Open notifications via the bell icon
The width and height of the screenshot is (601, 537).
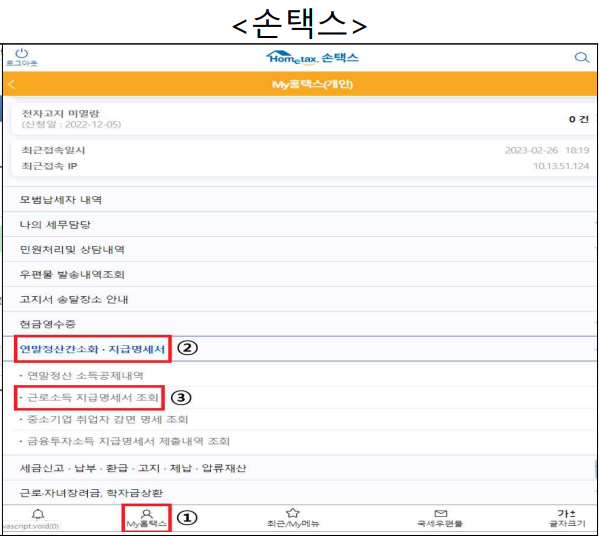pos(38,515)
